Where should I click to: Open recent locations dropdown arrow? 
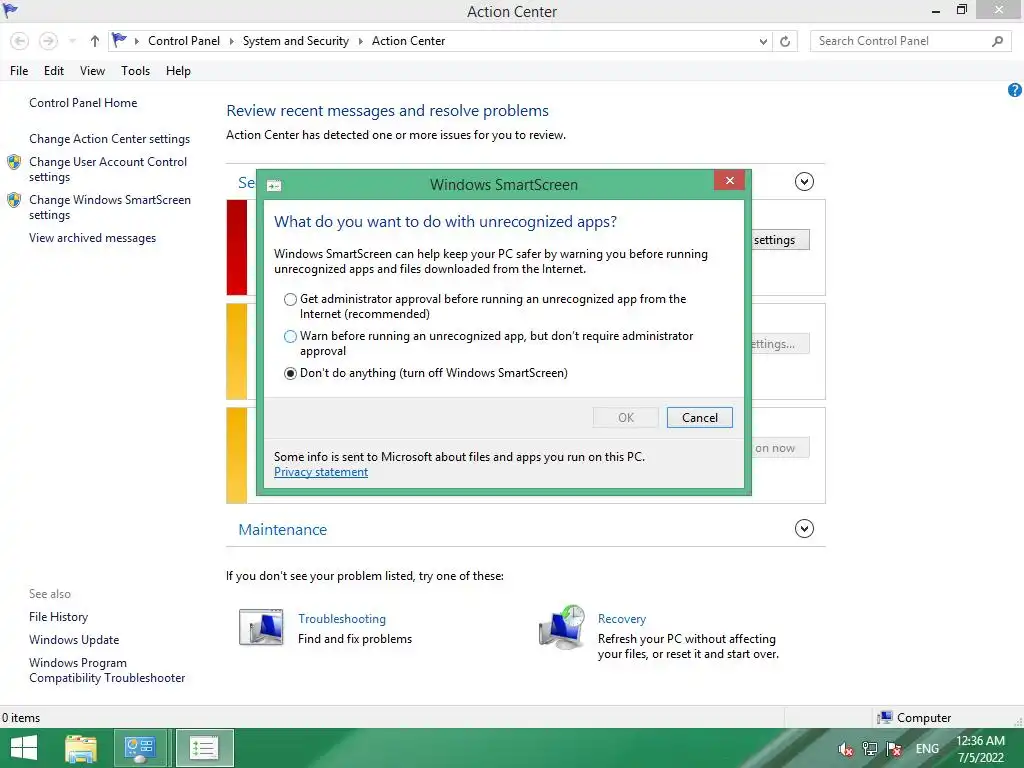point(72,41)
